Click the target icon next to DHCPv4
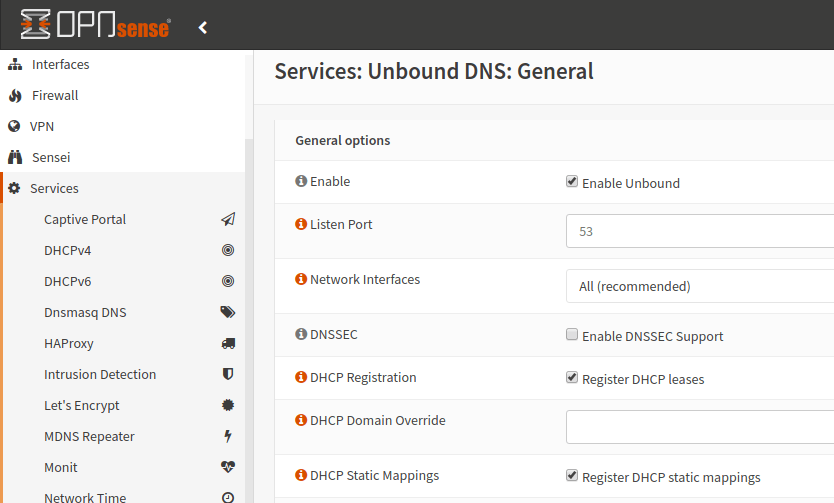Viewport: 834px width, 503px height. (228, 250)
